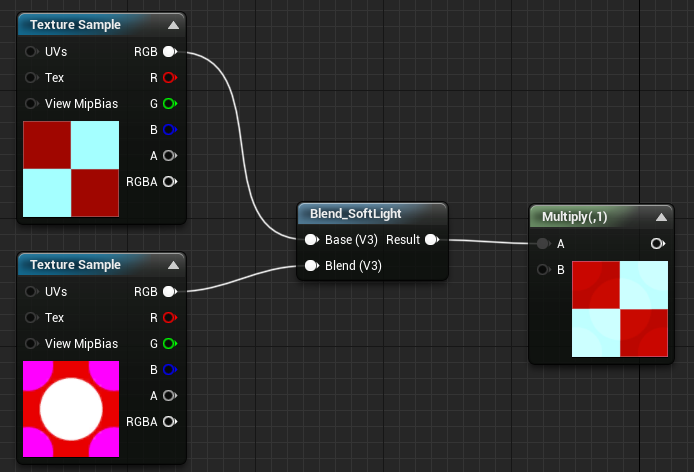Click the green G output pin of bottom Texture Sample
The width and height of the screenshot is (694, 472).
pos(170,344)
